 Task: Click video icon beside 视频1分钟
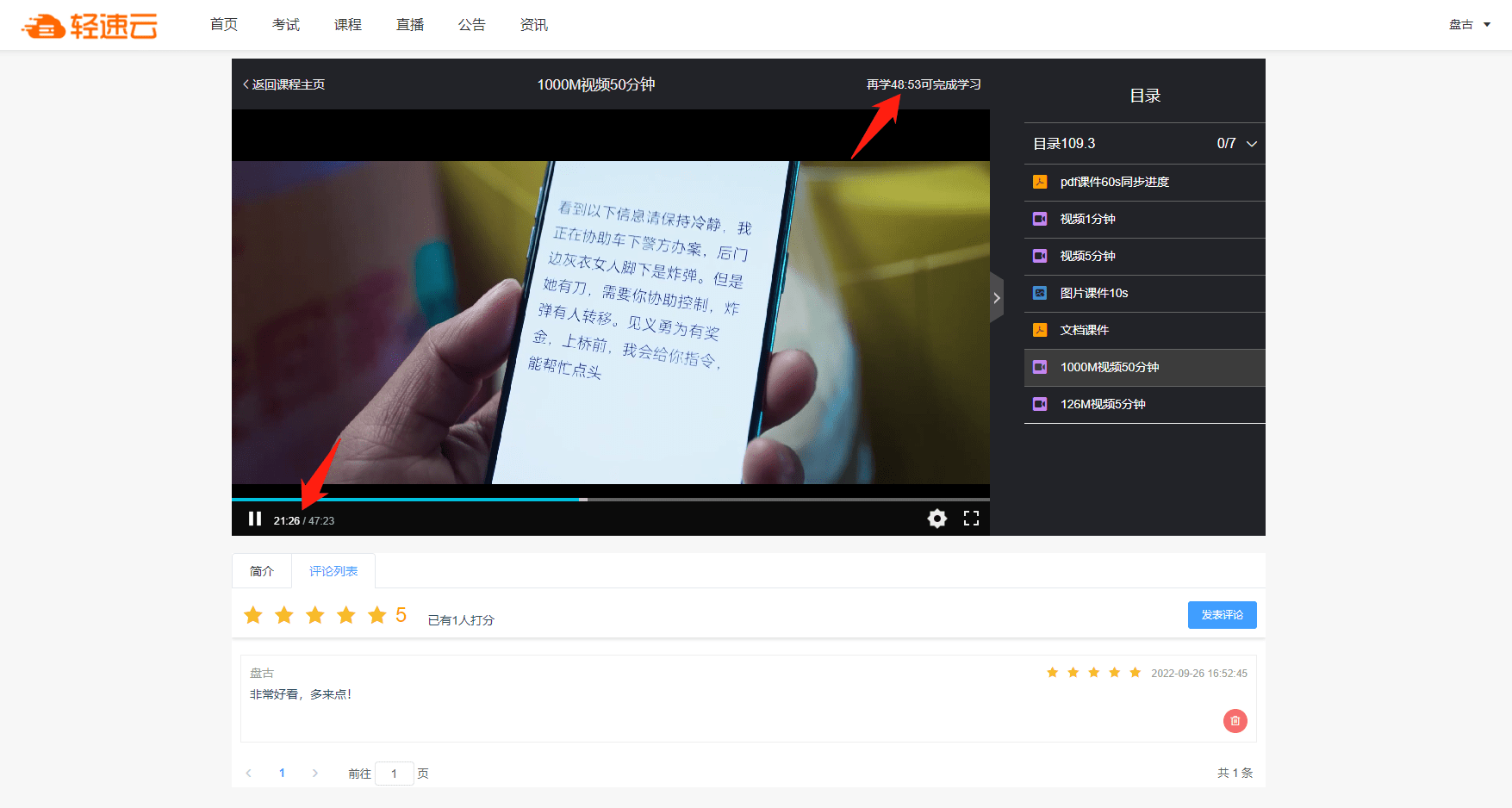[1040, 219]
